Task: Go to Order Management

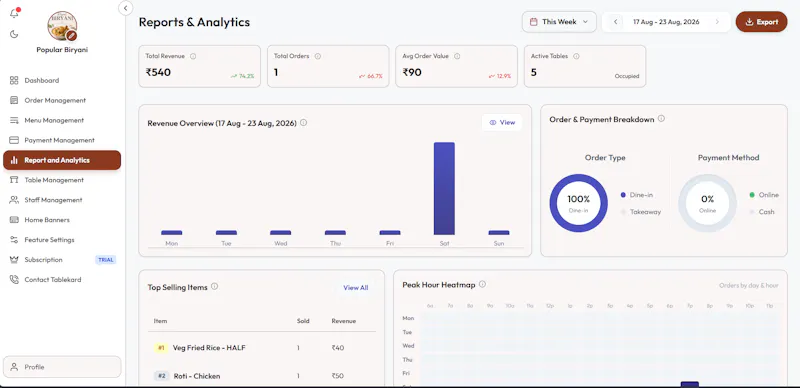Action: pyautogui.click(x=62, y=101)
